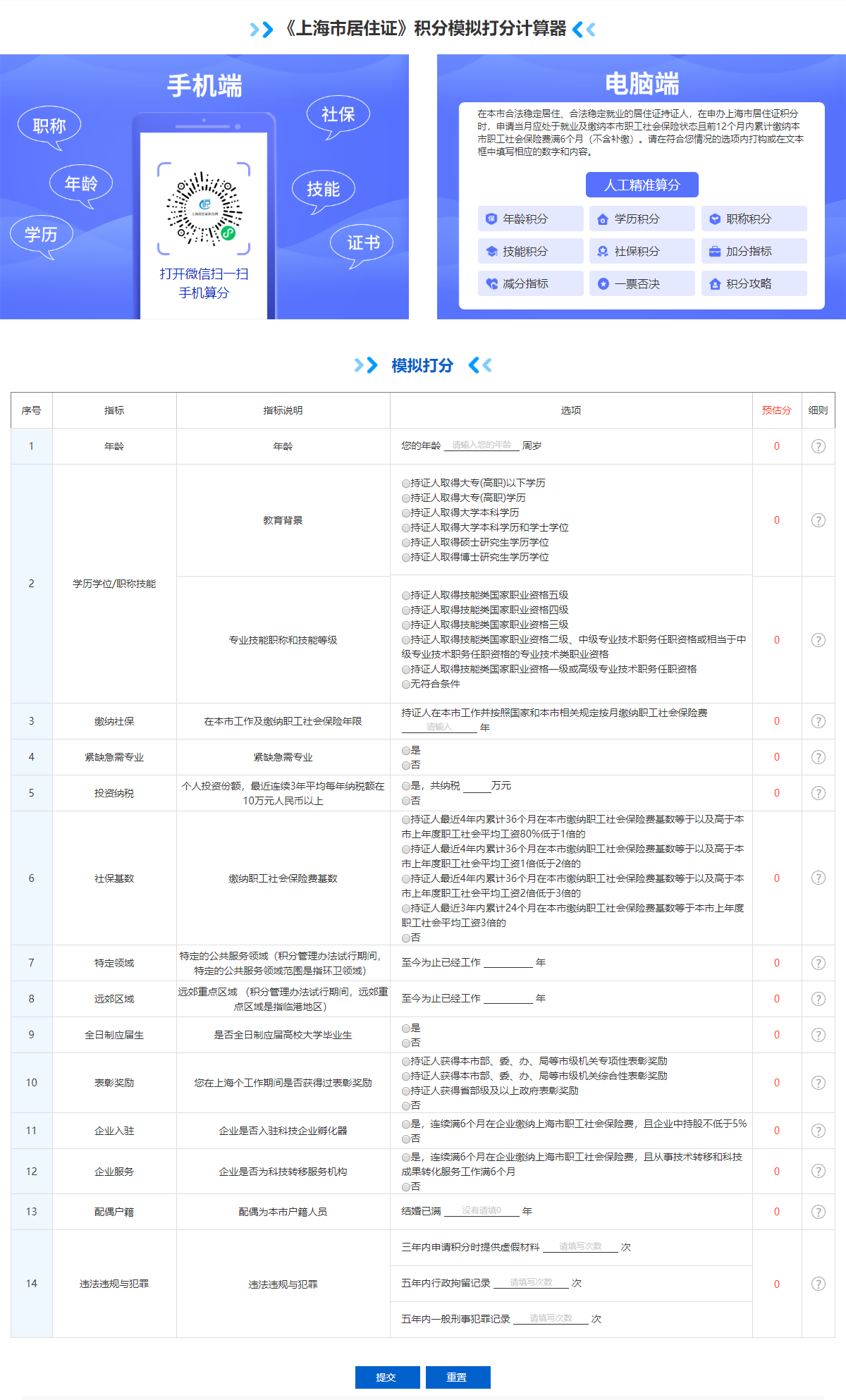Click the 预估分 column header
The width and height of the screenshot is (846, 1400).
point(776,410)
